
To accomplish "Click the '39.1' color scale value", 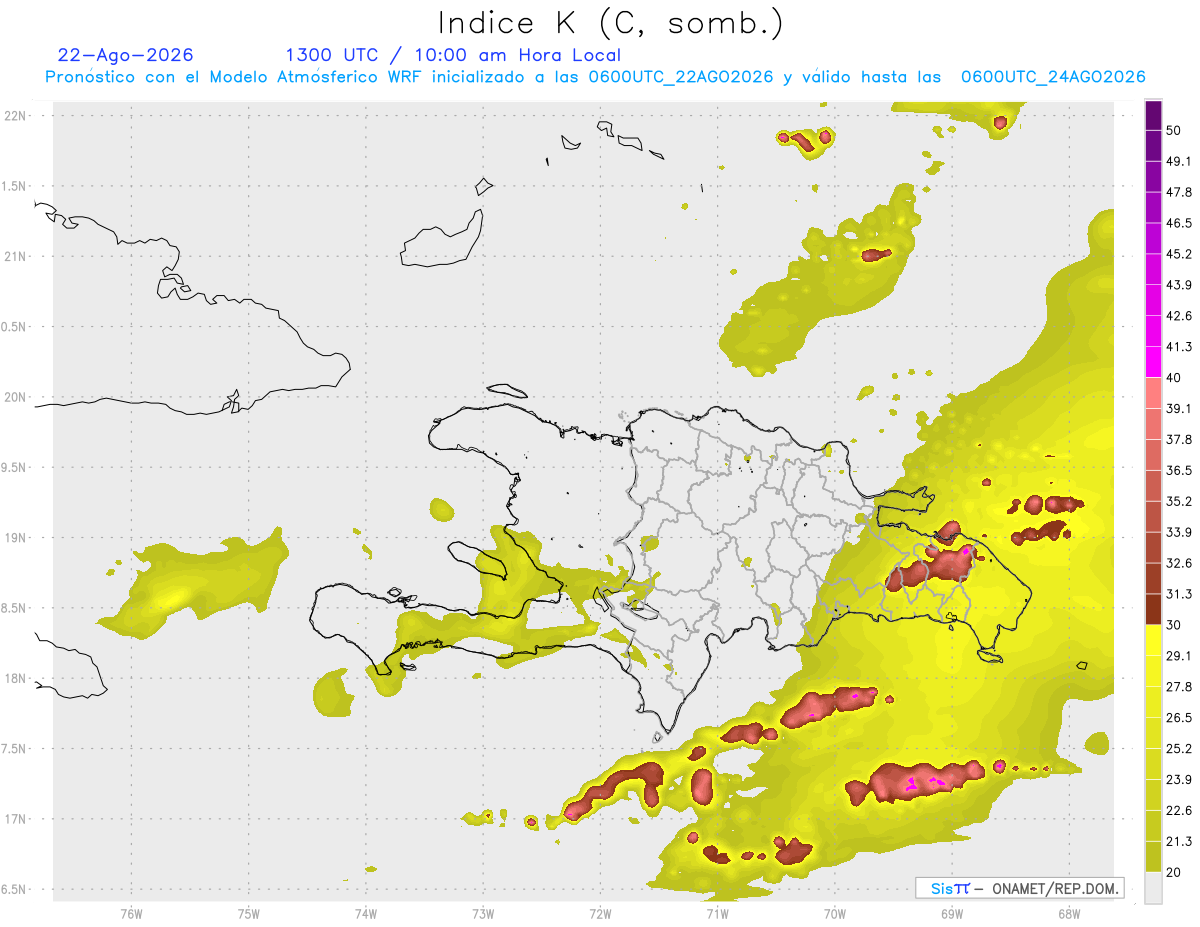I will [x=1180, y=409].
